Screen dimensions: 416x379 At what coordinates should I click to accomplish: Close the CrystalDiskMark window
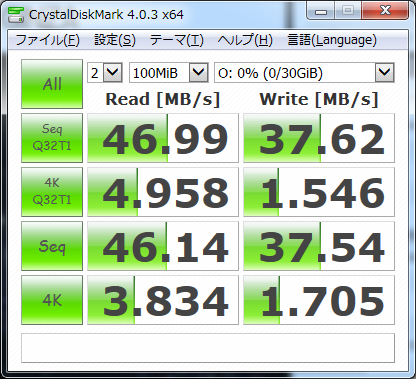[385, 11]
